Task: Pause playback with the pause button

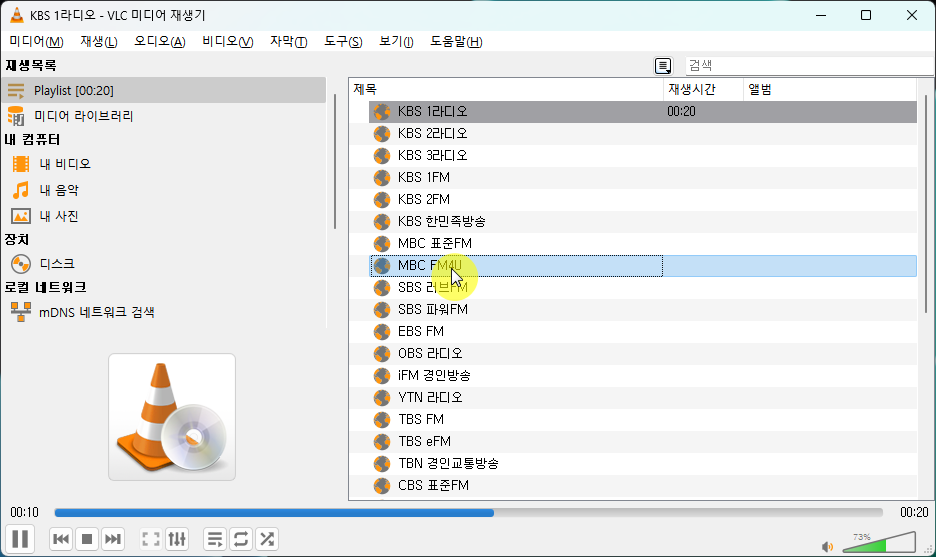Action: click(x=20, y=539)
